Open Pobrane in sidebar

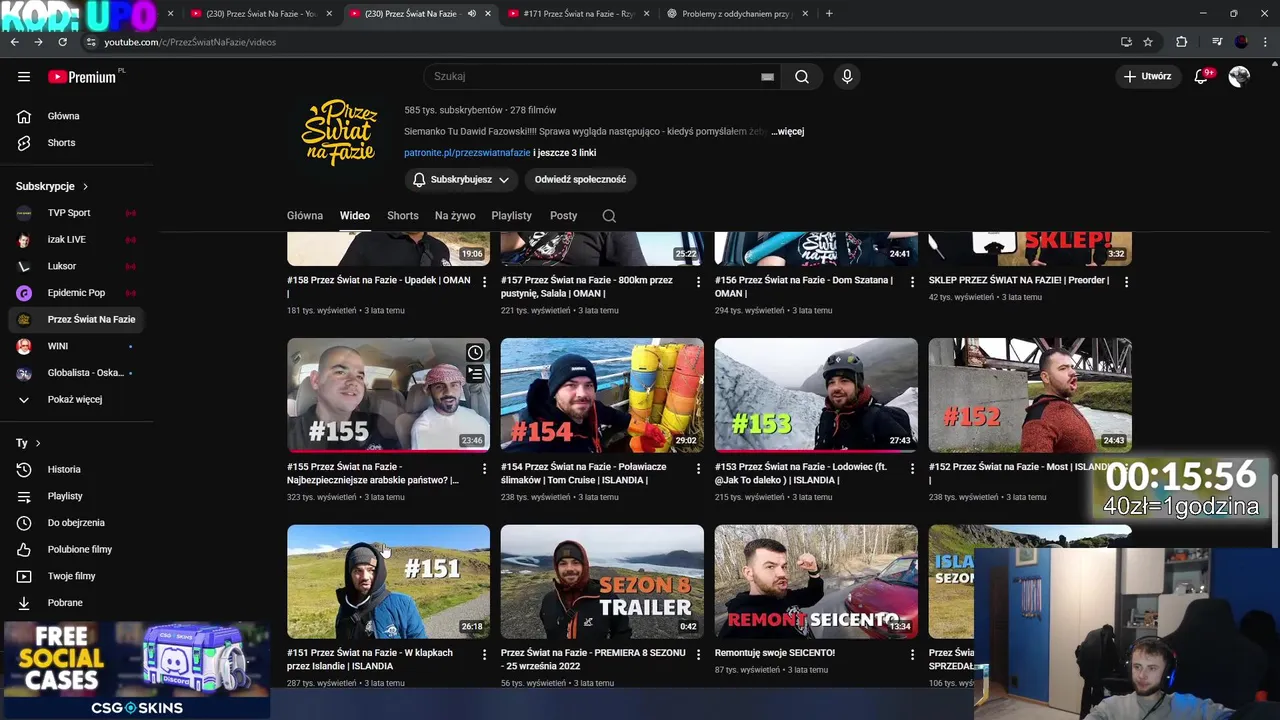click(76, 602)
